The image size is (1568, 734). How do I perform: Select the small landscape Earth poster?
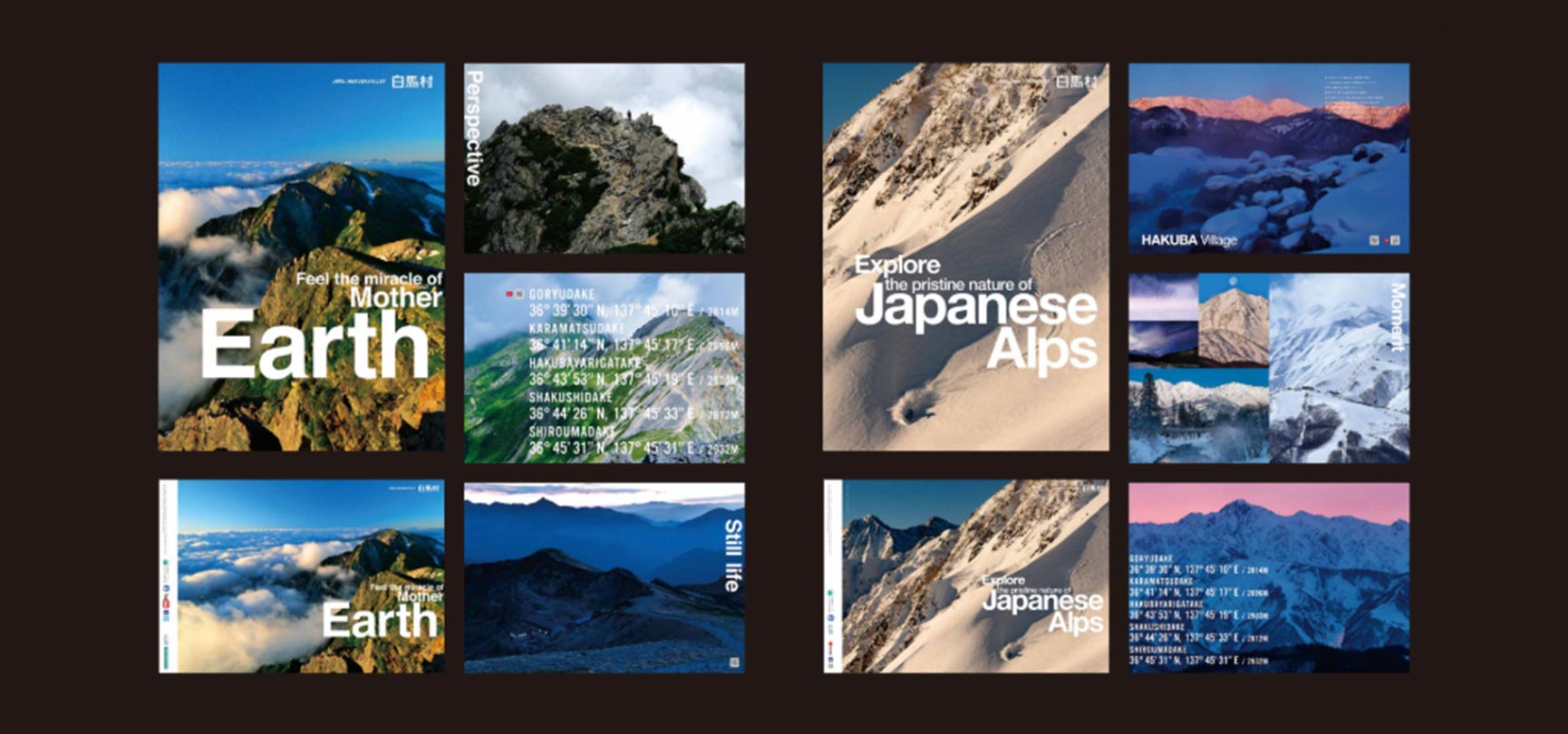301,576
